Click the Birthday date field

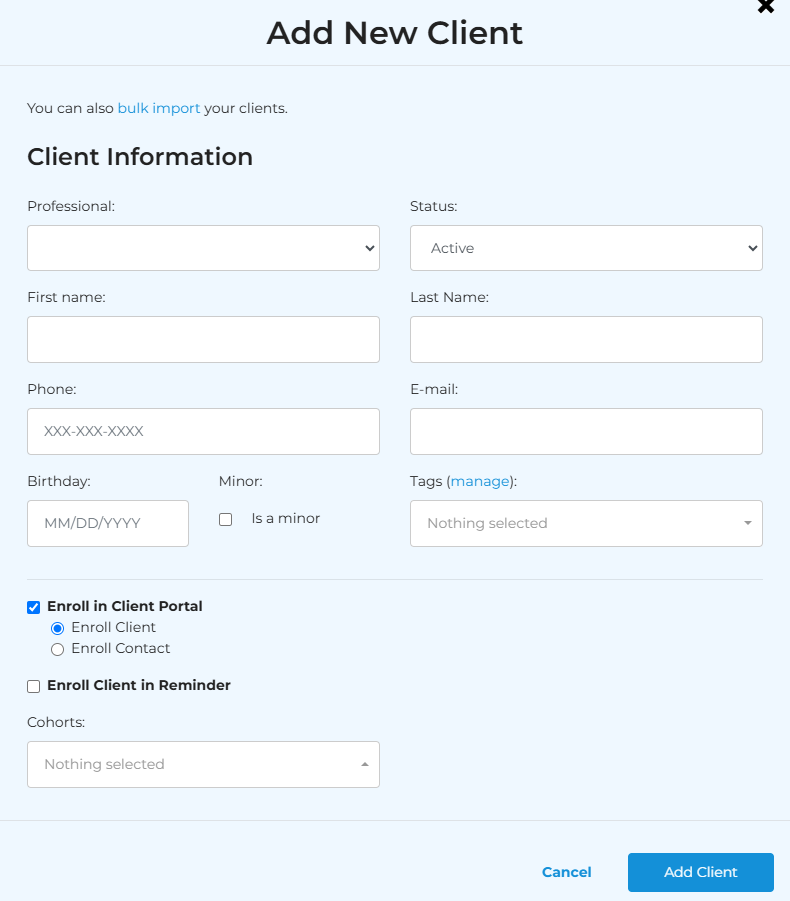tap(108, 523)
